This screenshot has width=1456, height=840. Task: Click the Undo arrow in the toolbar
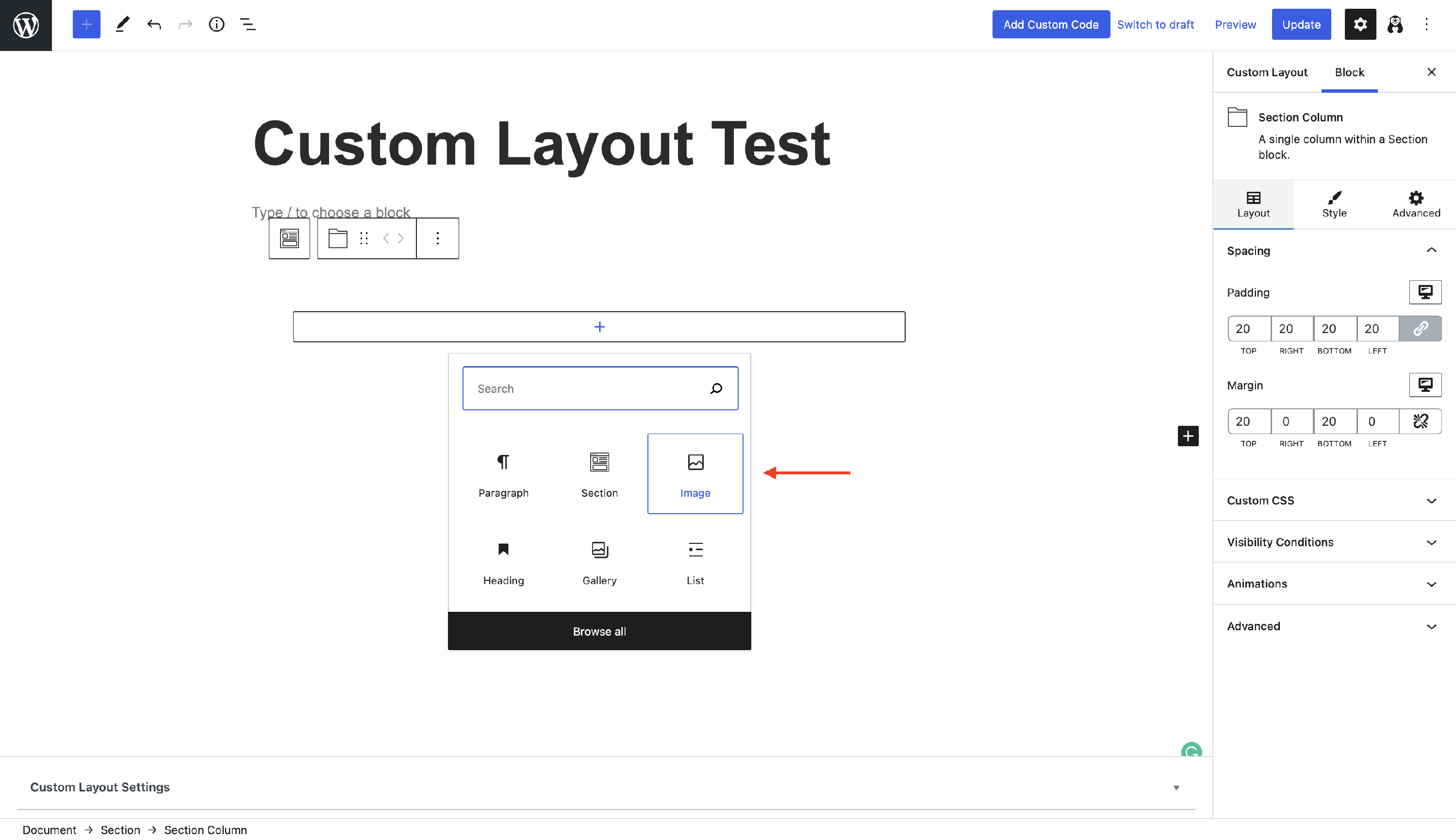(154, 24)
